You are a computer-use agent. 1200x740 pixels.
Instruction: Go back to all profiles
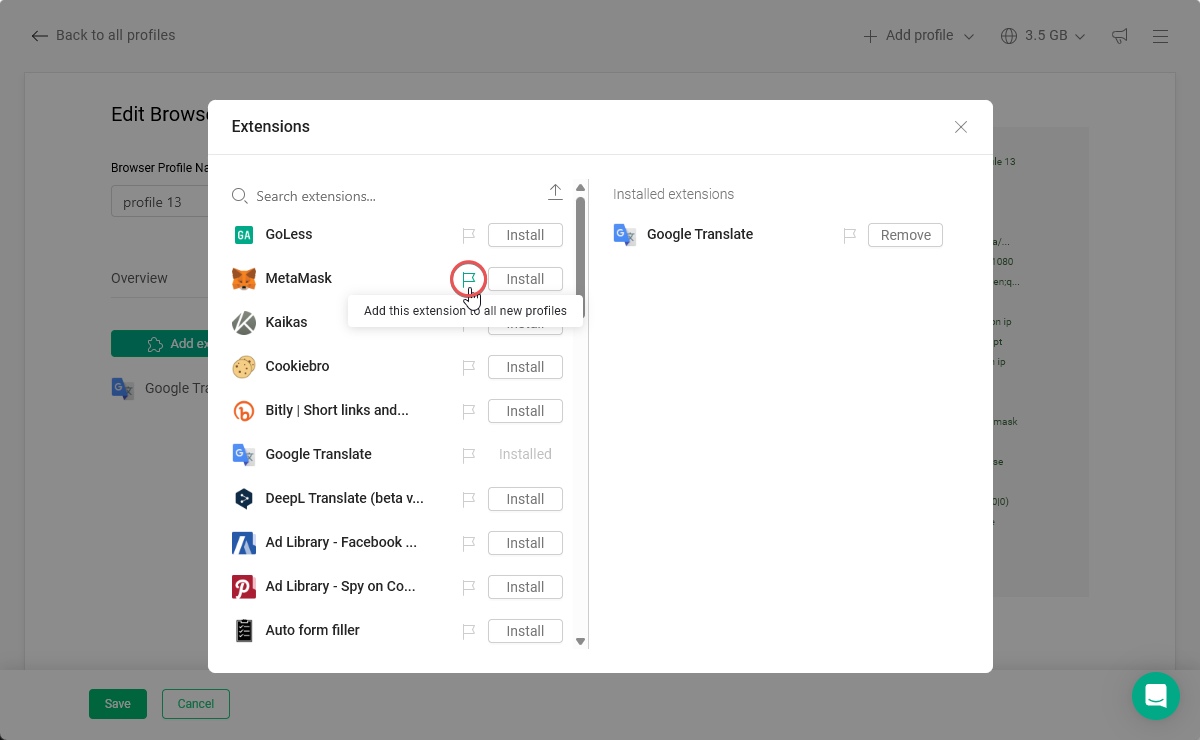pos(103,35)
